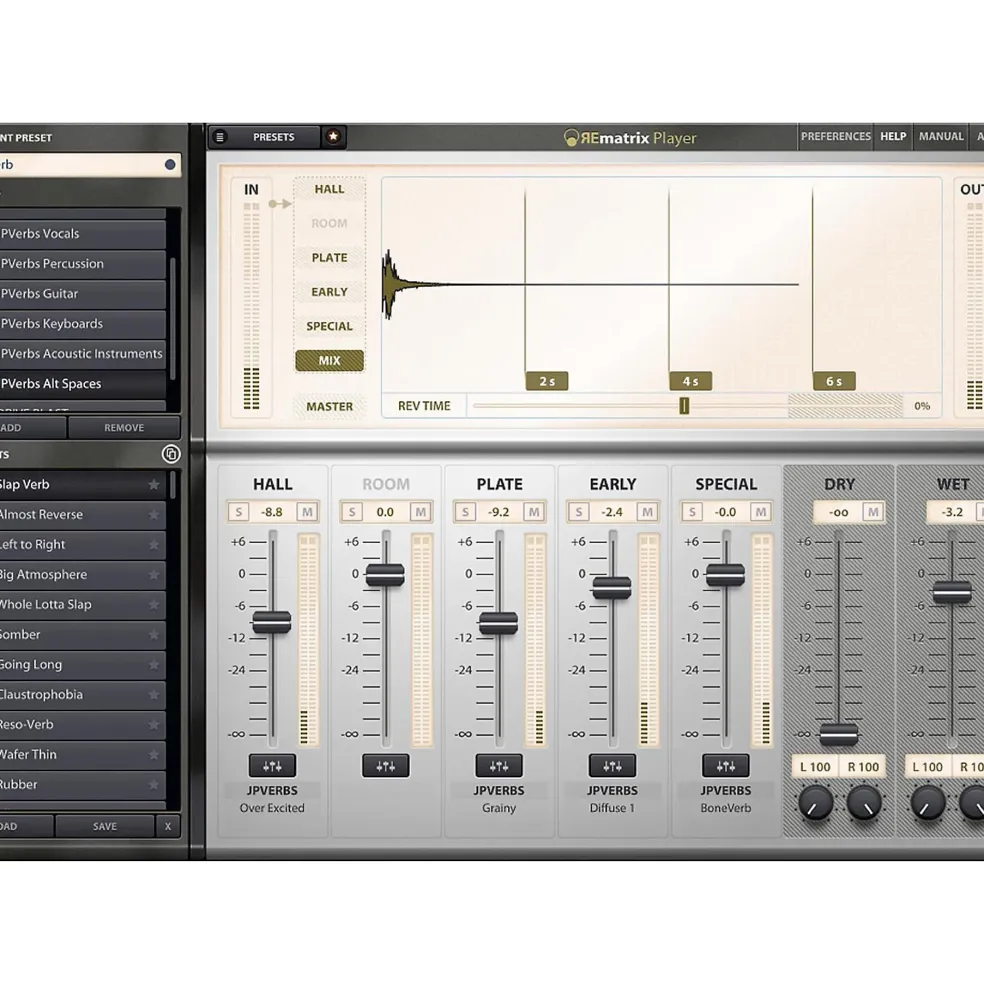
Task: Favorite the Claustrophobia preset star
Action: [x=153, y=695]
